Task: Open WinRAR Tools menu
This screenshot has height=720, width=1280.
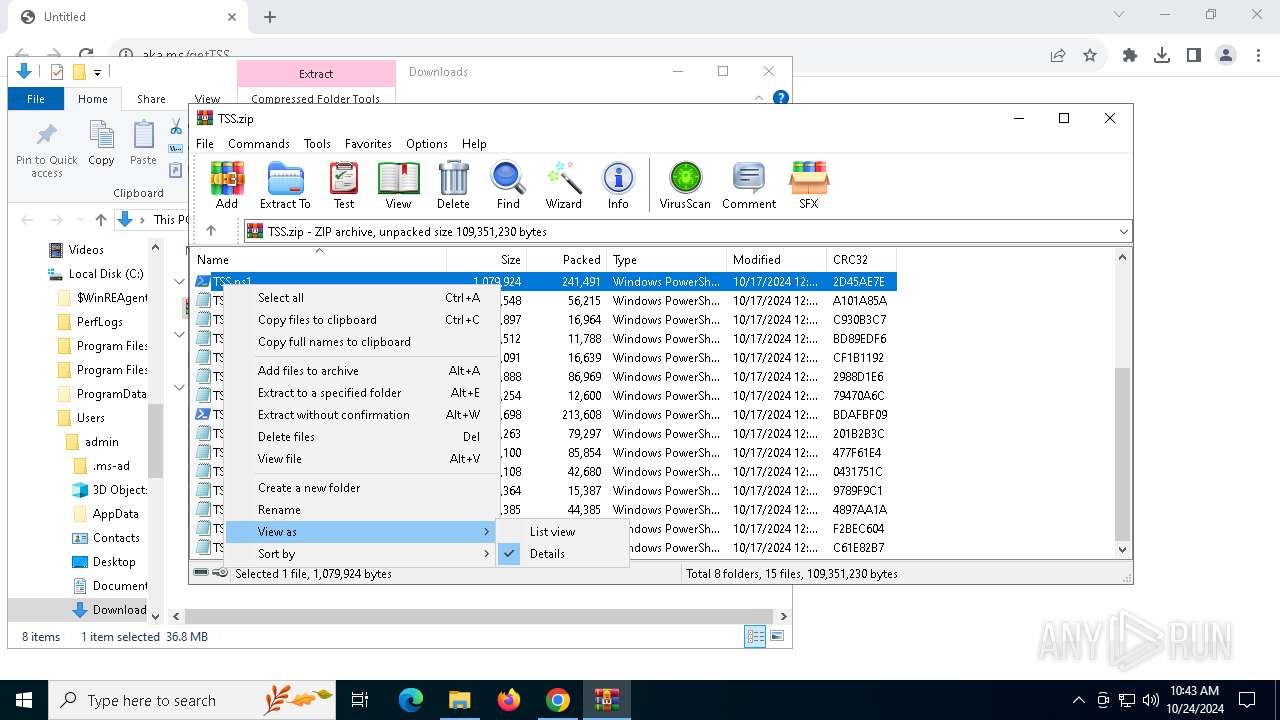Action: click(x=317, y=143)
